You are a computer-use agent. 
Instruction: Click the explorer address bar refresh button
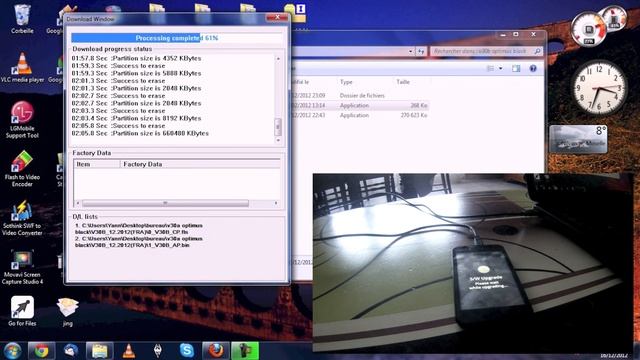pos(421,51)
